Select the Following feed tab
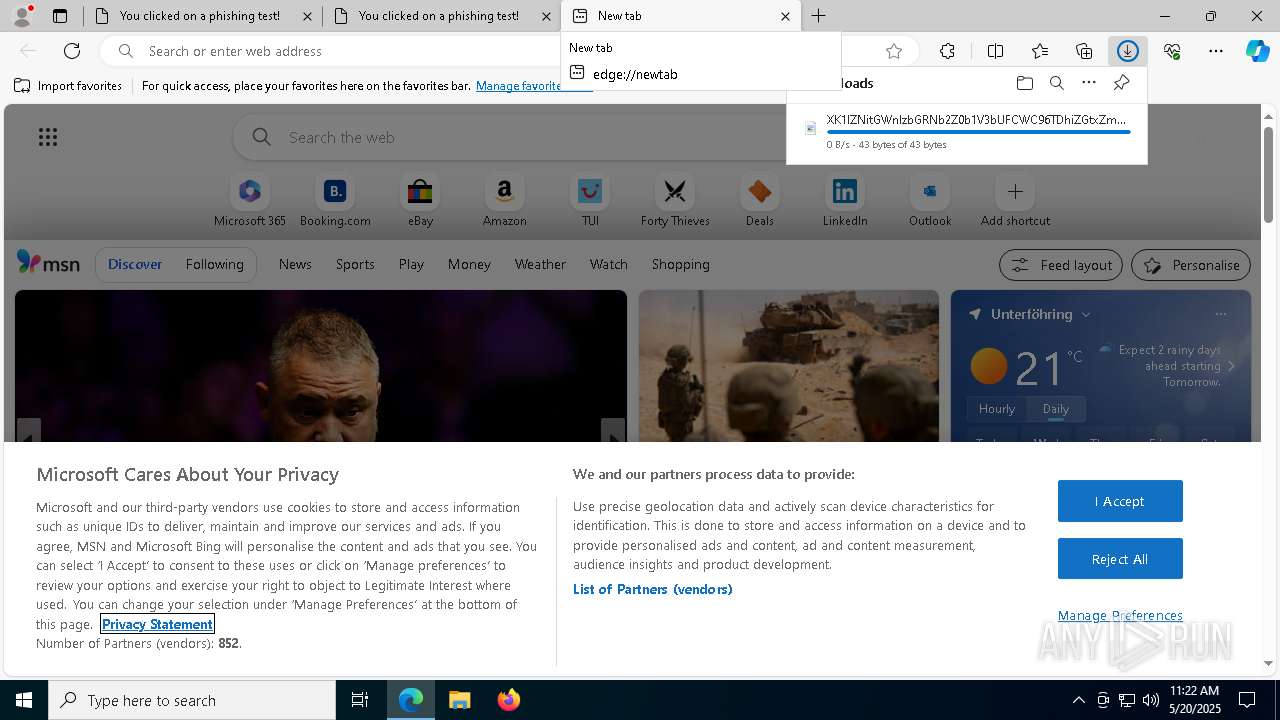The image size is (1280, 720). 214,264
